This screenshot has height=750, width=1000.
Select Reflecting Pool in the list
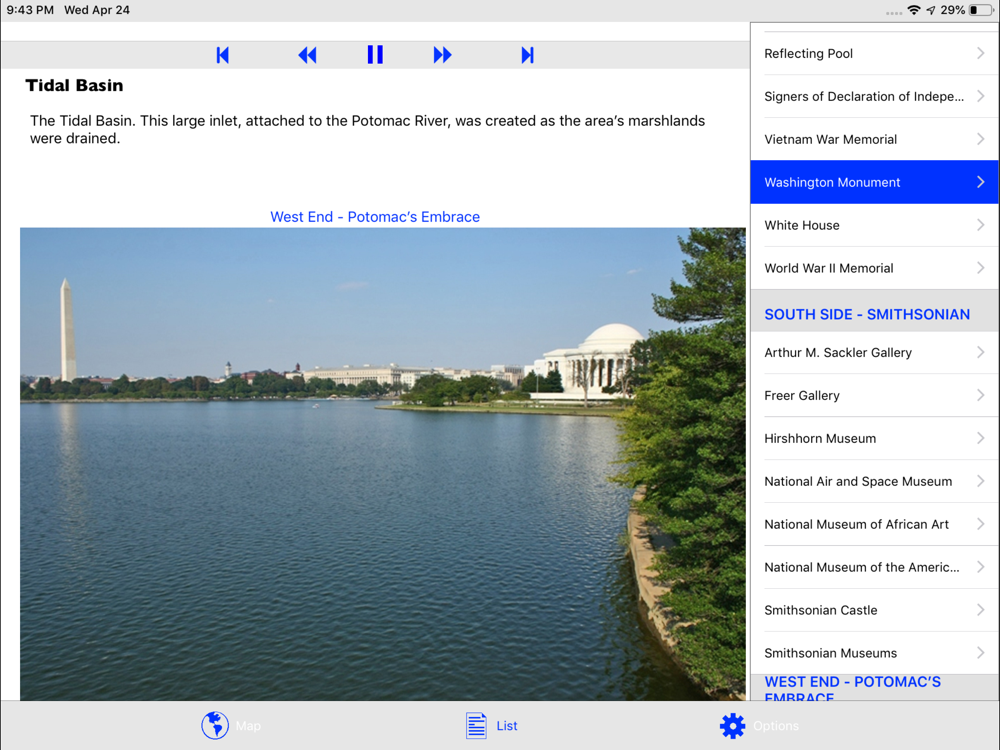(874, 54)
